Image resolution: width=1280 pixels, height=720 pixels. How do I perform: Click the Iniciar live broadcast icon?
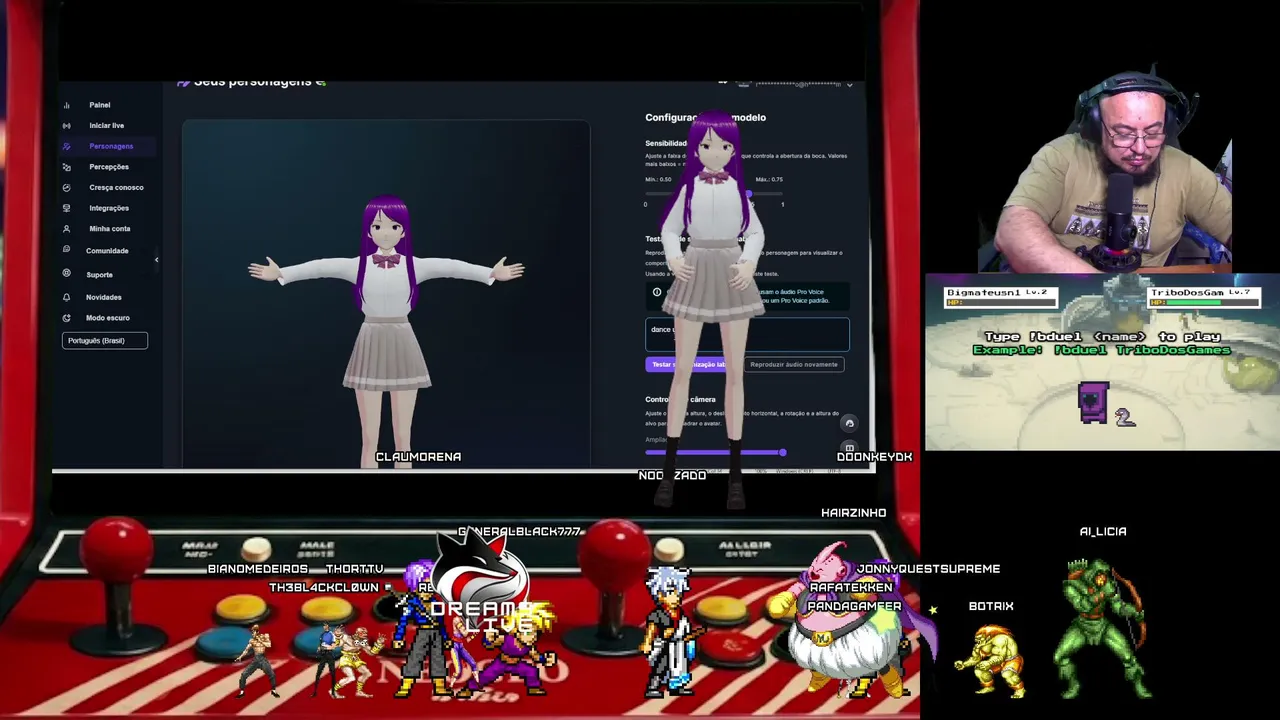[x=66, y=126]
